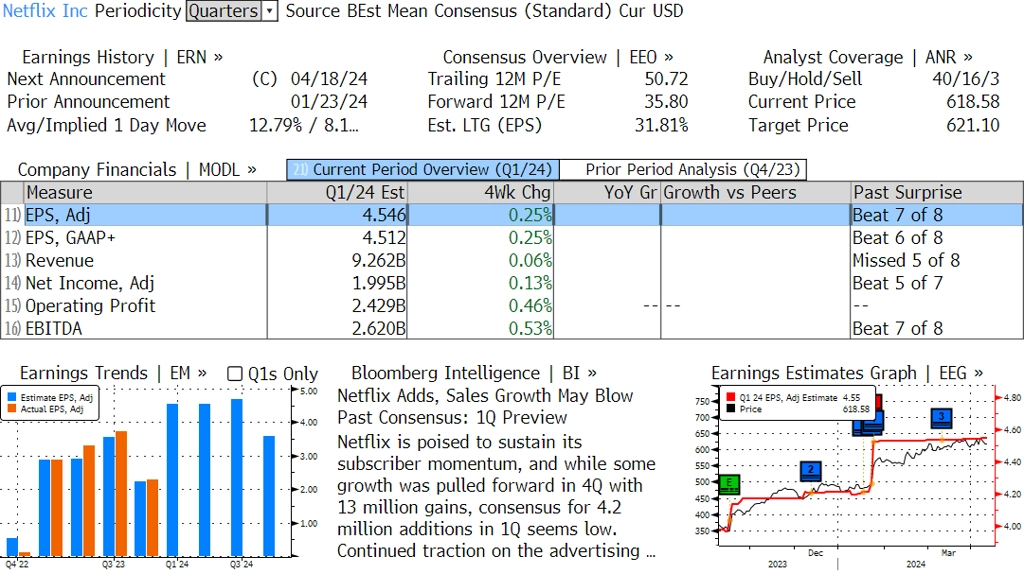Screen dimensions: 1024x574
Task: Click the Measure column header
Action: [145, 193]
